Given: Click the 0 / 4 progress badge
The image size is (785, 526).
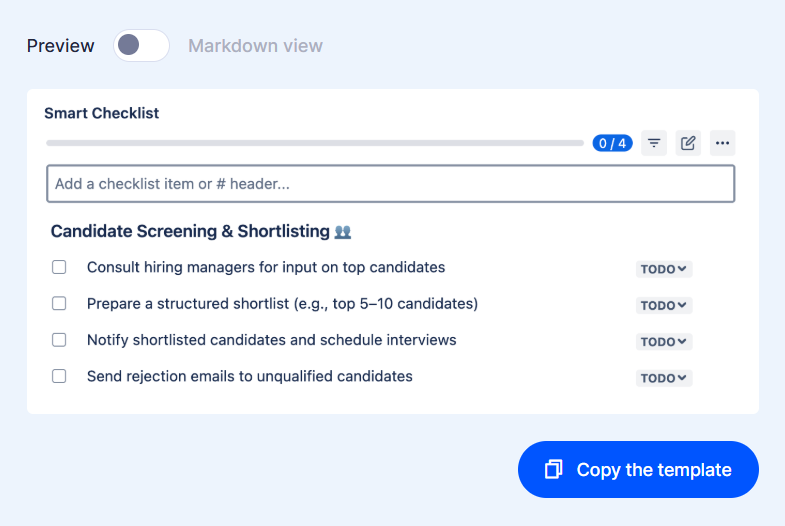Looking at the screenshot, I should pyautogui.click(x=612, y=143).
